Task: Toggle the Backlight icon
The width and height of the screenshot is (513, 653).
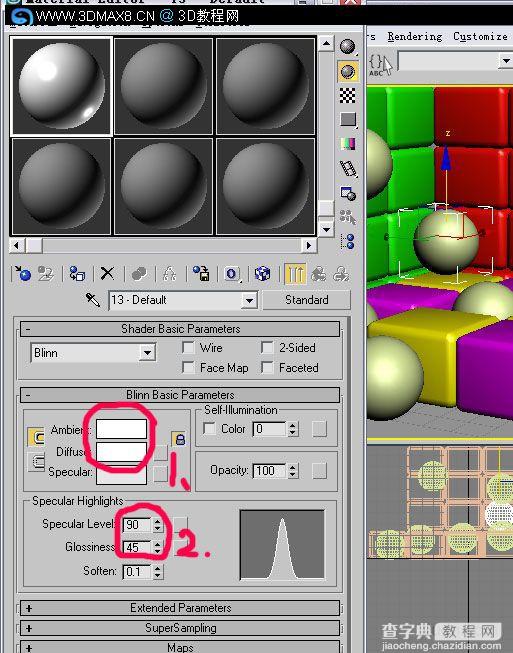Action: pyautogui.click(x=347, y=71)
